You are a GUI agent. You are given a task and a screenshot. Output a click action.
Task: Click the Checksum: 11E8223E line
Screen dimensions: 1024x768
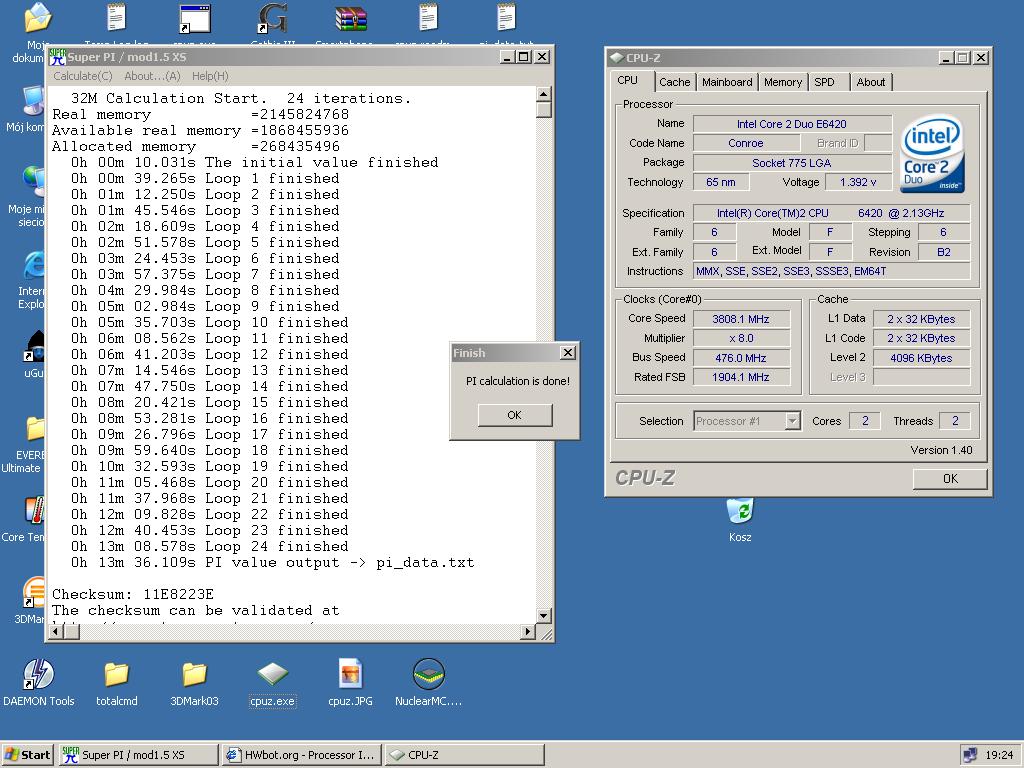pos(133,594)
